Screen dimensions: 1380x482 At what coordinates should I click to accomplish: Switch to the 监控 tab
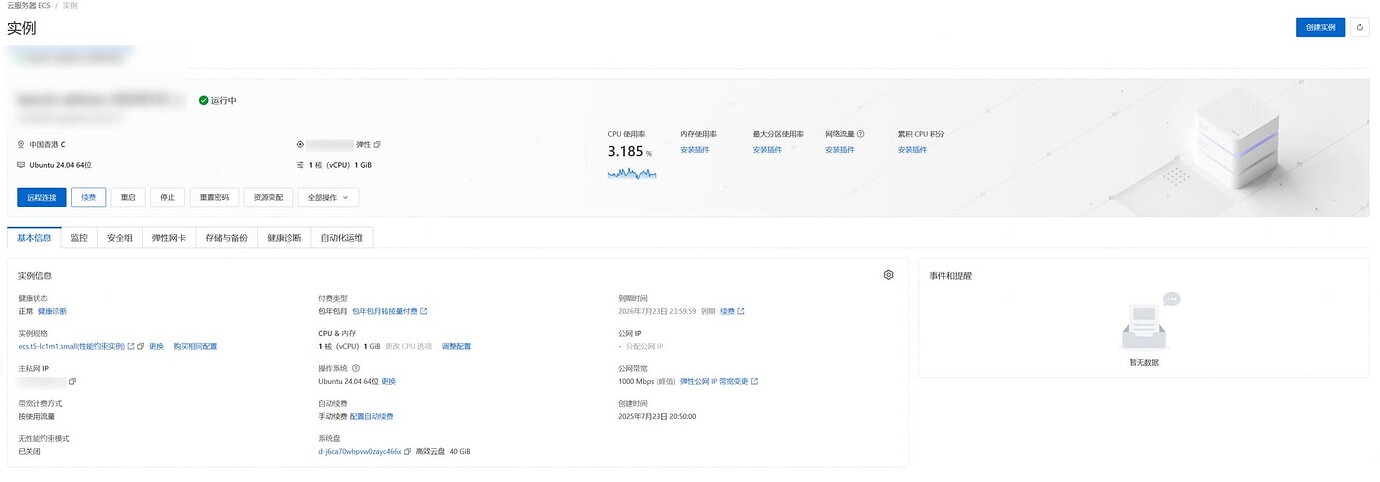[x=79, y=238]
